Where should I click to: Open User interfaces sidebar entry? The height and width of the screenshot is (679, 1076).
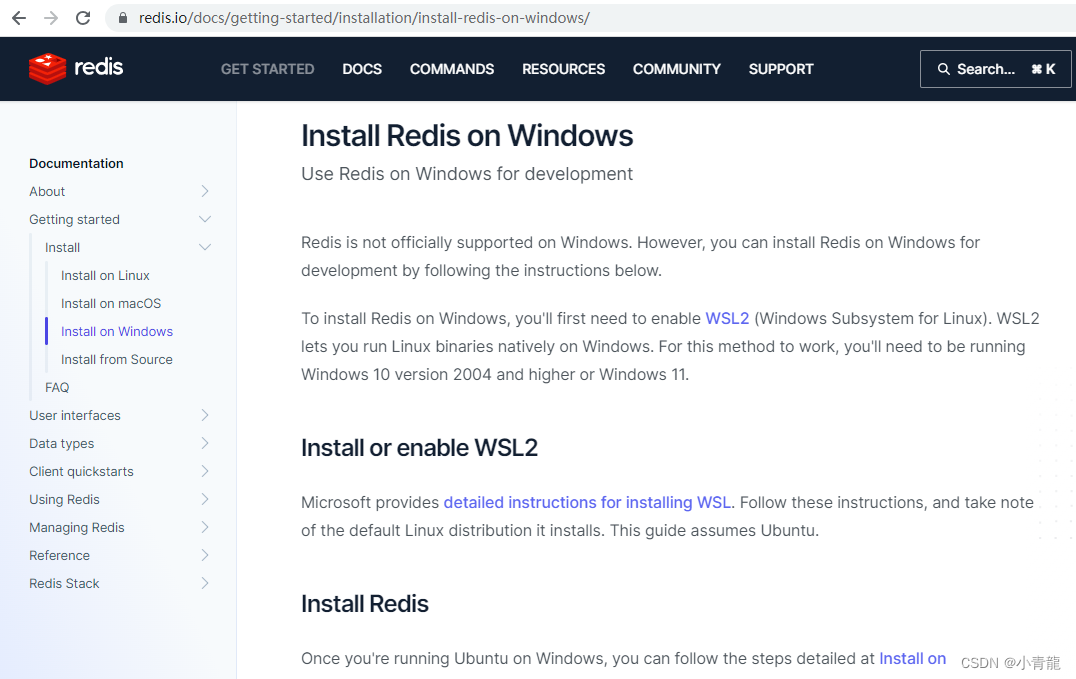point(75,415)
